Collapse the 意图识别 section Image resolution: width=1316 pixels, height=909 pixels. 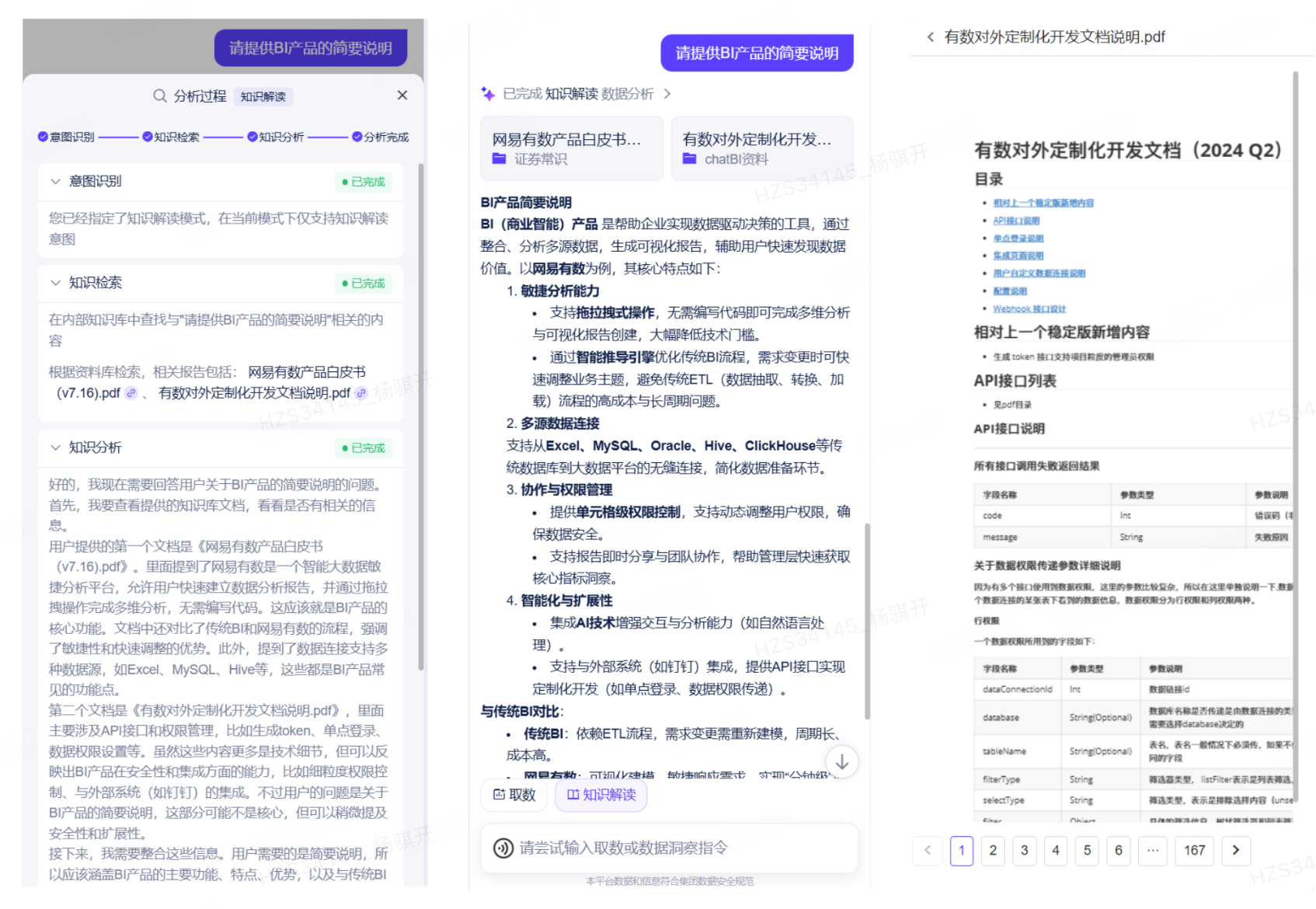coord(55,182)
